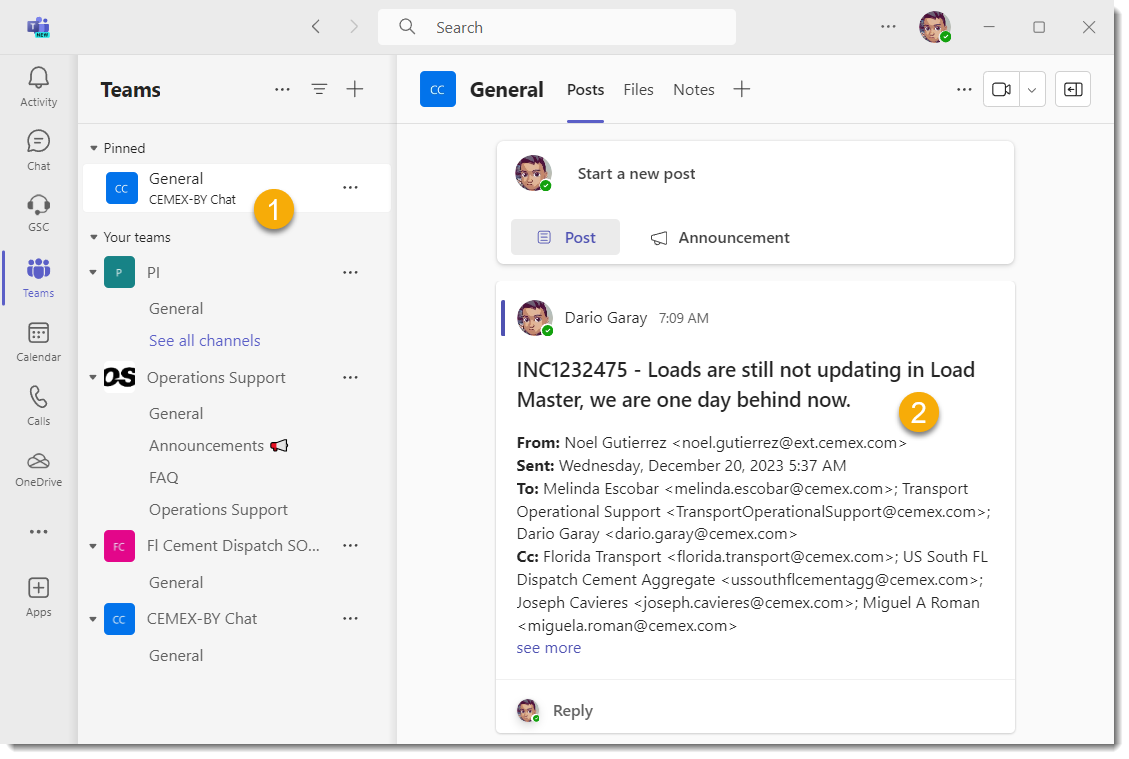
Task: Collapse the Your teams section
Action: 94,237
